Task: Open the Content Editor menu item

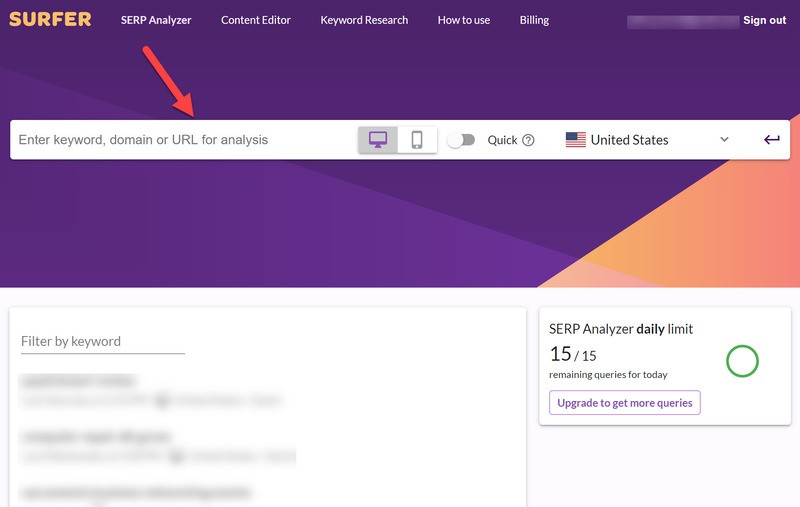Action: pos(256,20)
